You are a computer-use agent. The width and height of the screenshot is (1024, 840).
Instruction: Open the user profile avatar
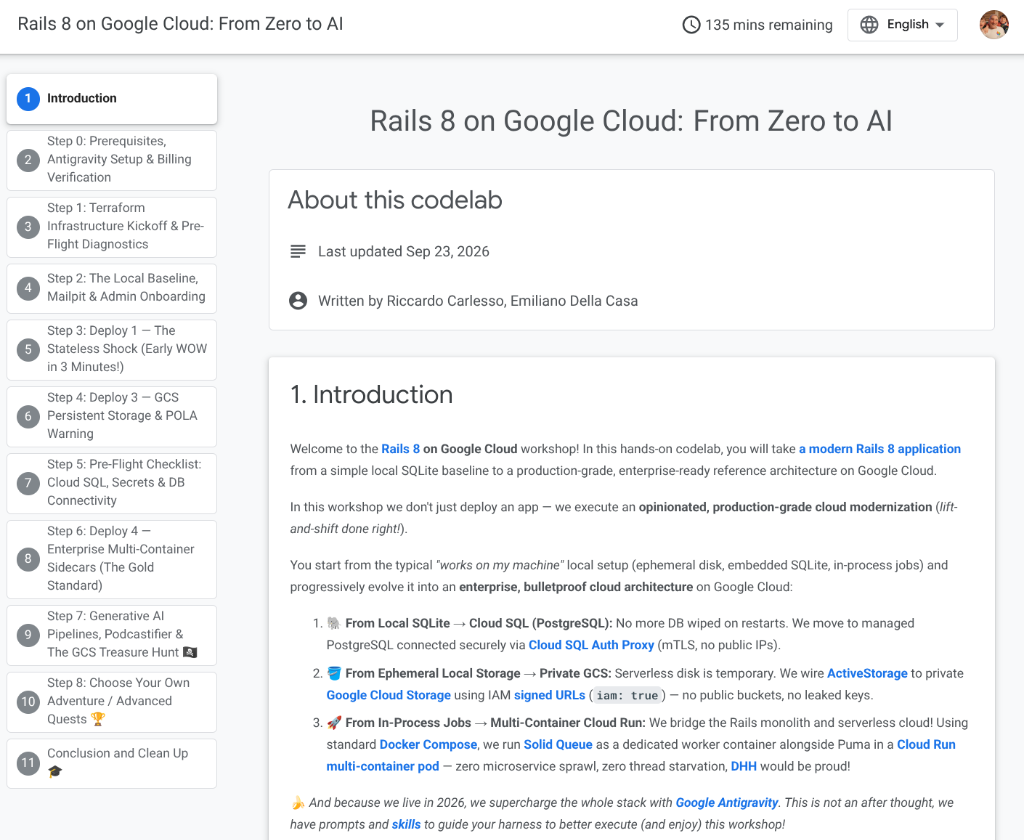pos(994,25)
